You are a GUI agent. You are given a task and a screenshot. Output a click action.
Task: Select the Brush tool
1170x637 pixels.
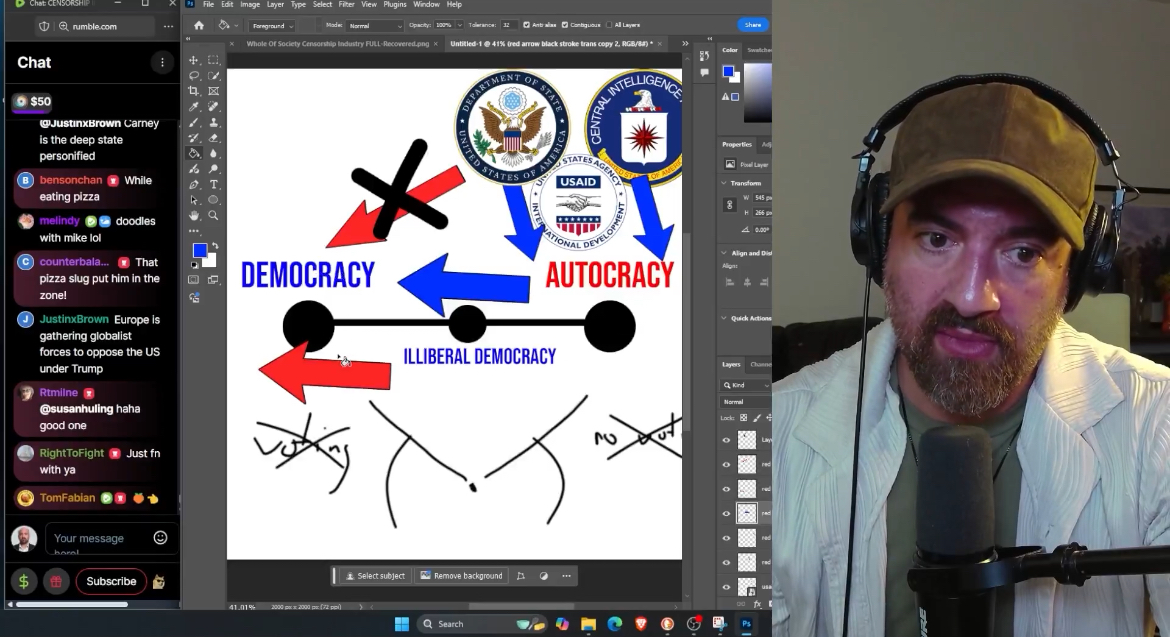[x=194, y=122]
